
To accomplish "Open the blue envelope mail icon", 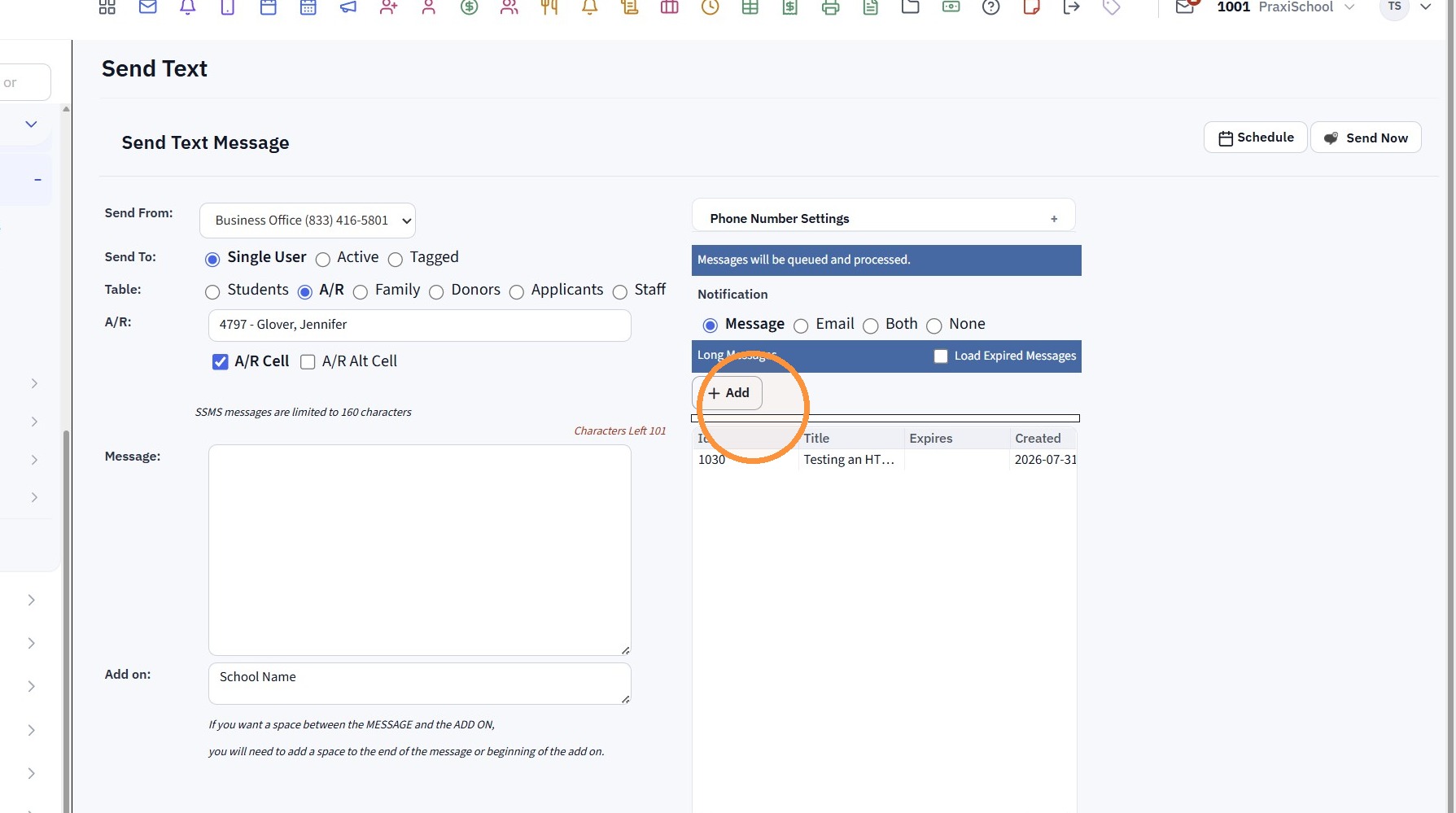I will (x=147, y=7).
